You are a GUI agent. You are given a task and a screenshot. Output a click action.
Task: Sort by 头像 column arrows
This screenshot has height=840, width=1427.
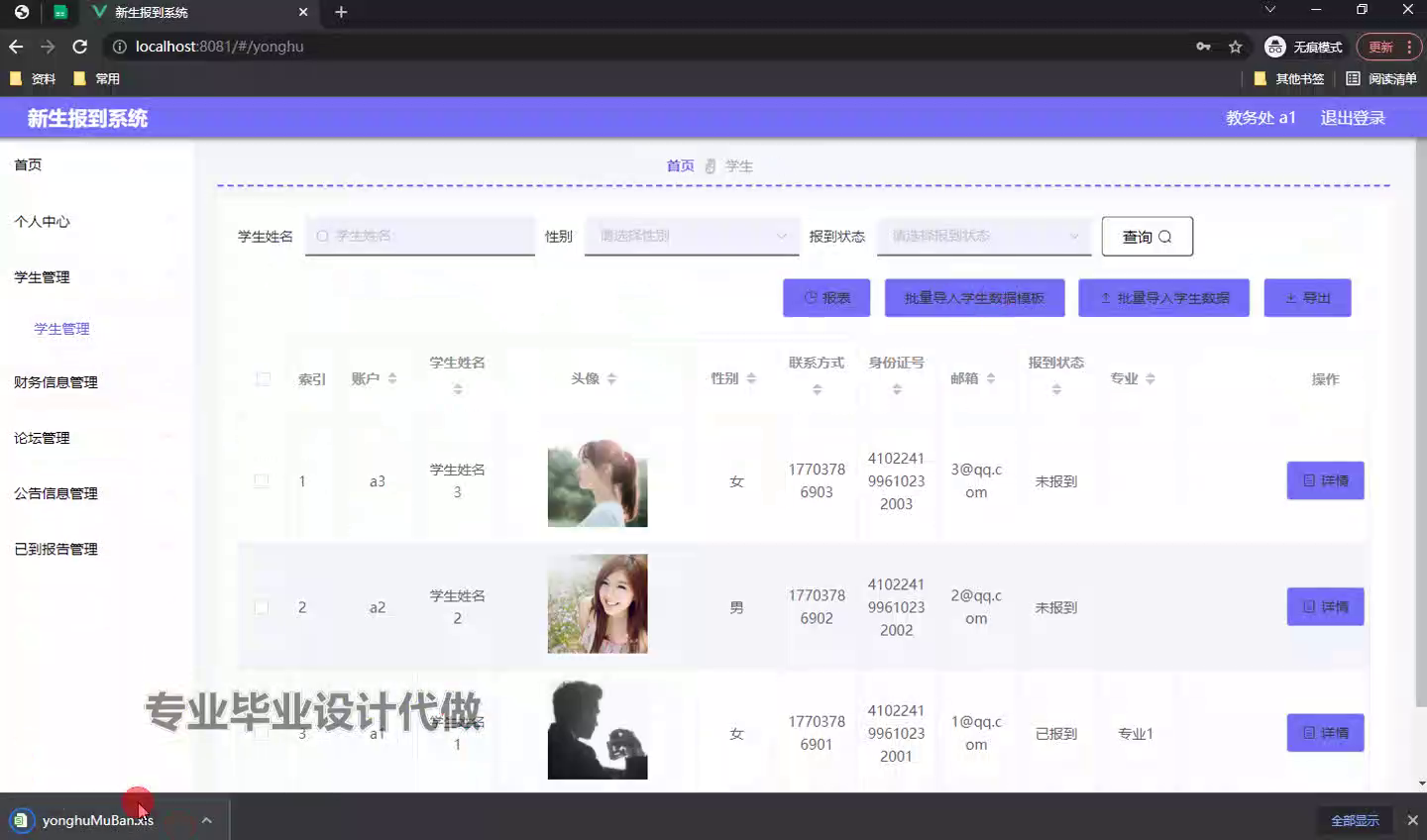611,378
